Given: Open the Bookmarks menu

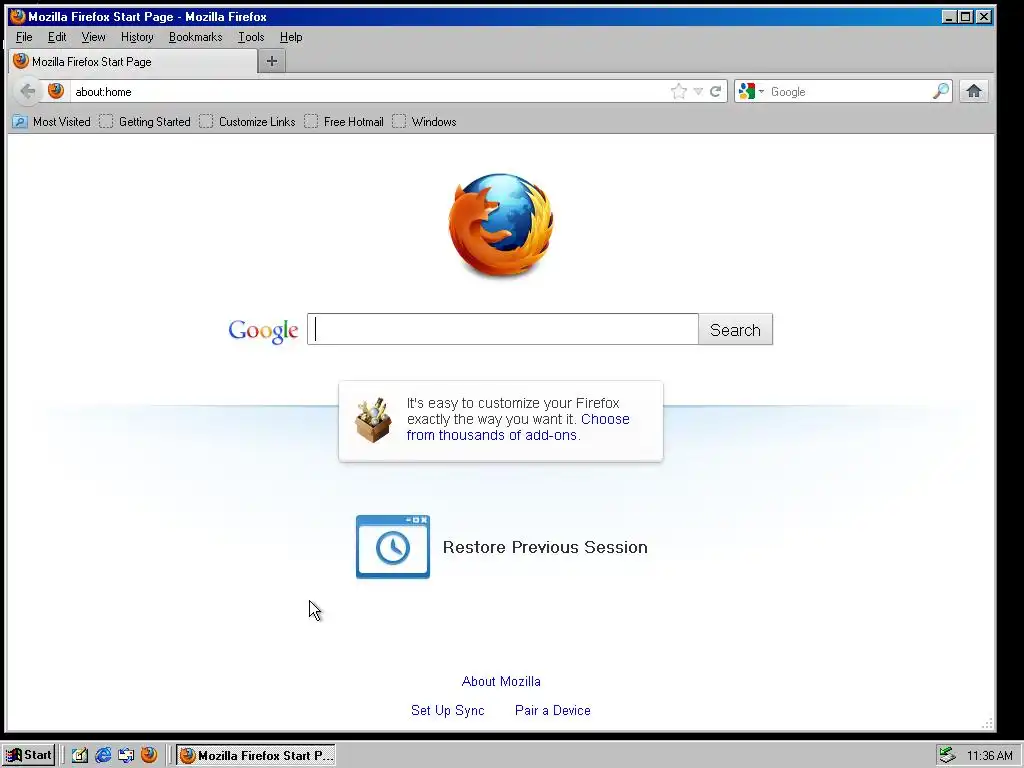Looking at the screenshot, I should [x=195, y=37].
